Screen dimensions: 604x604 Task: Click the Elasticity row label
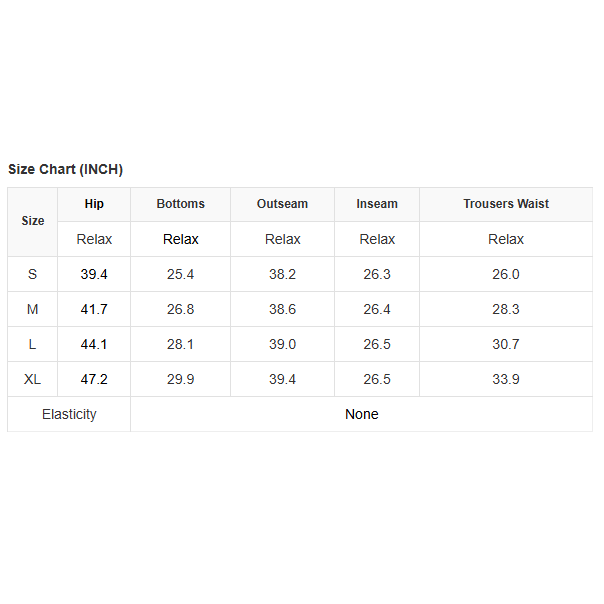(69, 414)
